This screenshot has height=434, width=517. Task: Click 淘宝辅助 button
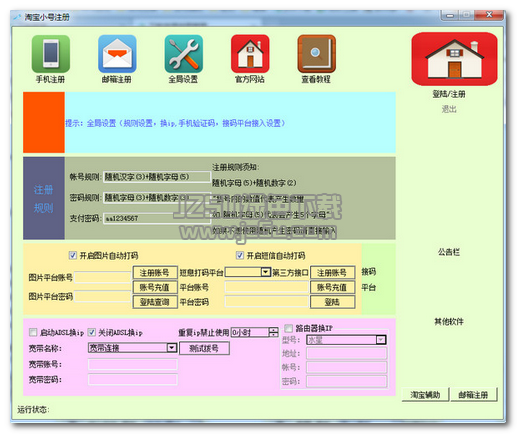click(425, 395)
